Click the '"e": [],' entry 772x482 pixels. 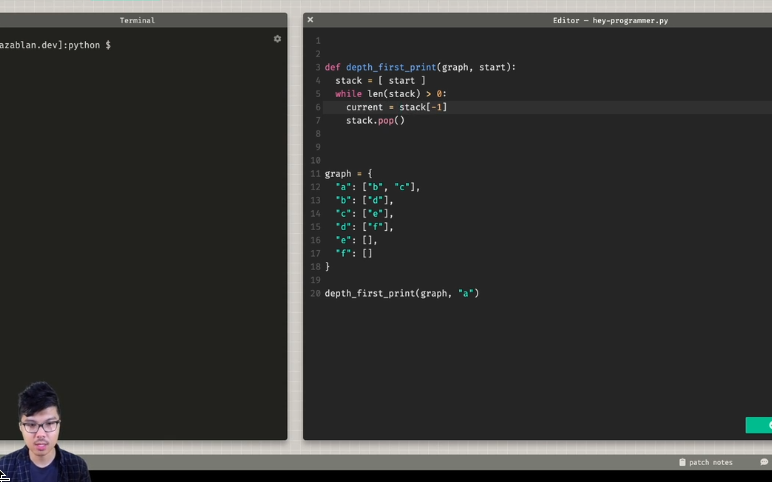[x=356, y=240]
